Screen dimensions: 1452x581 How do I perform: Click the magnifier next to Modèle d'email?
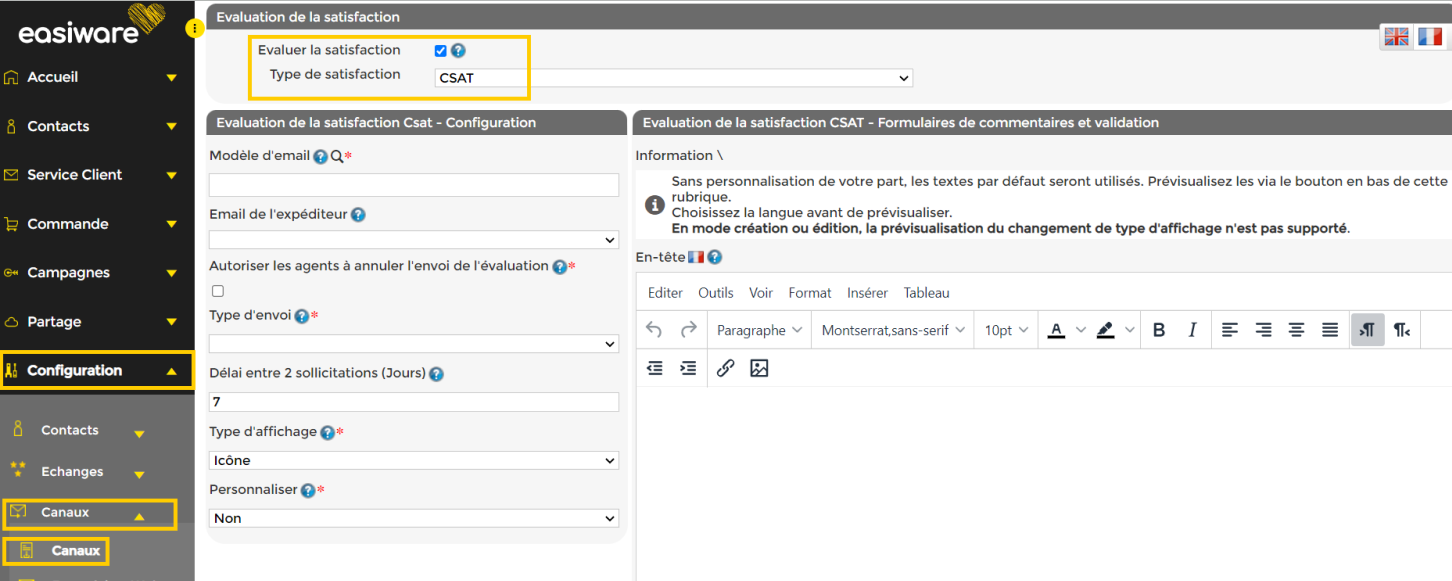point(336,157)
